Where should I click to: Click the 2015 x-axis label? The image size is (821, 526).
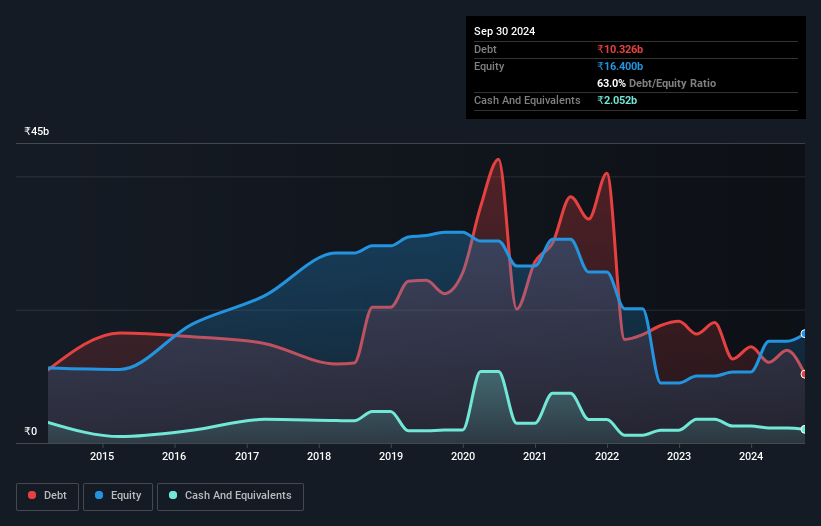pyautogui.click(x=102, y=456)
